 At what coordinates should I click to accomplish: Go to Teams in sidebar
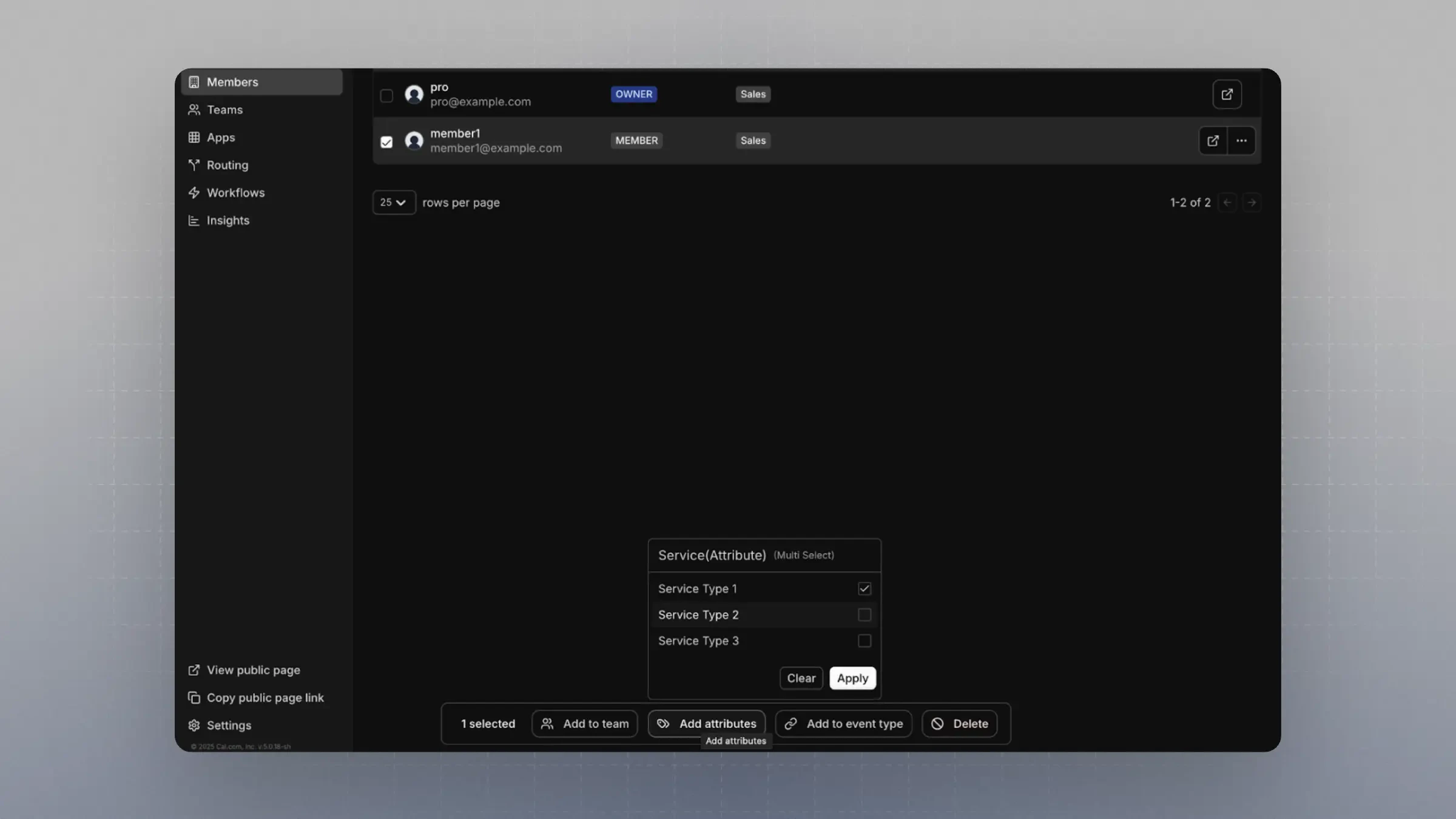tap(224, 110)
